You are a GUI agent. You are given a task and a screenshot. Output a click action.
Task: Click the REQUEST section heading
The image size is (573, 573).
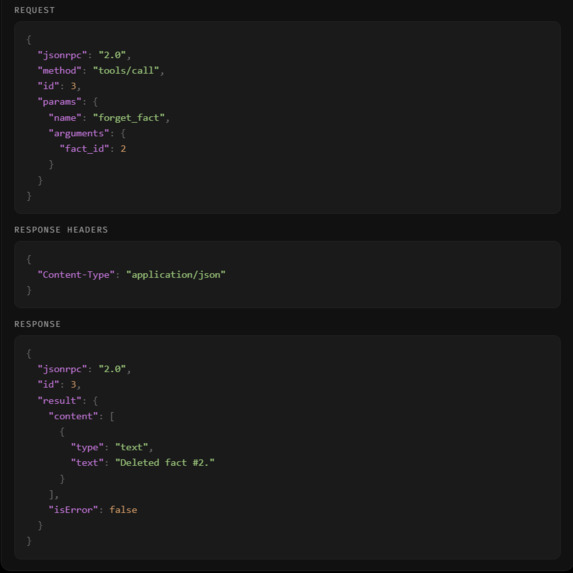(34, 10)
